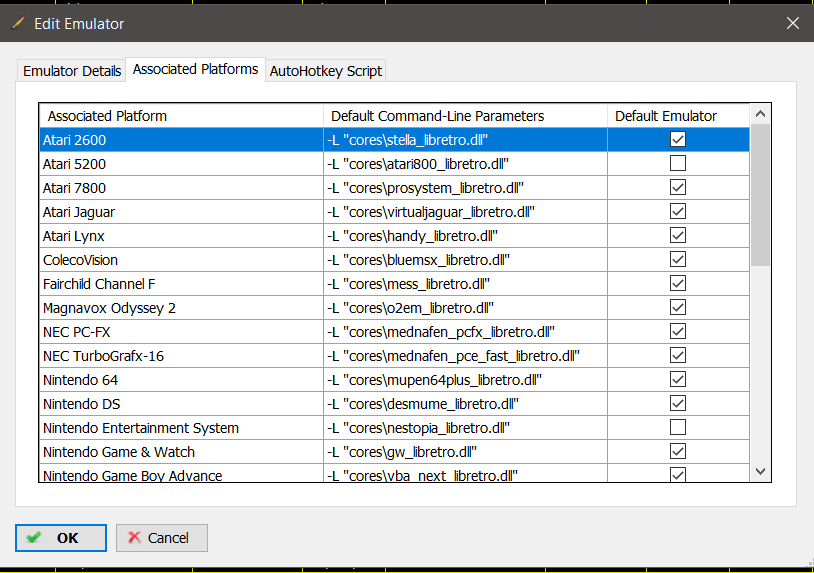Toggle Default Emulator for Nintendo Game Boy Advance
The image size is (814, 573).
678,474
